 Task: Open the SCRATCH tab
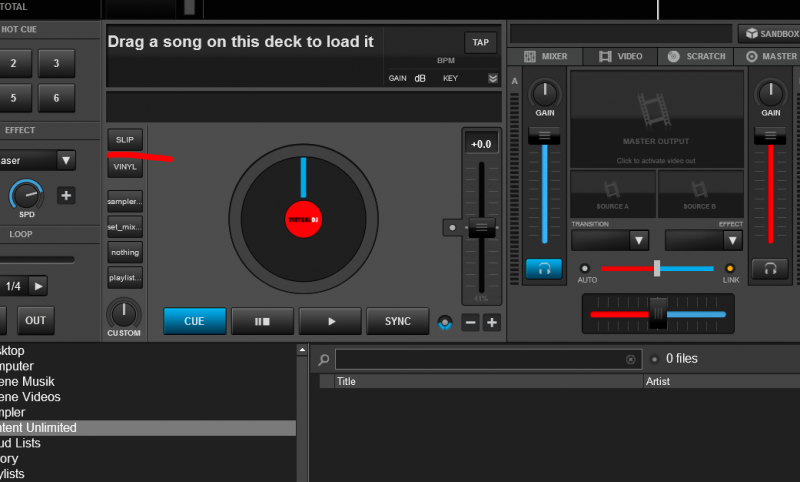point(696,56)
